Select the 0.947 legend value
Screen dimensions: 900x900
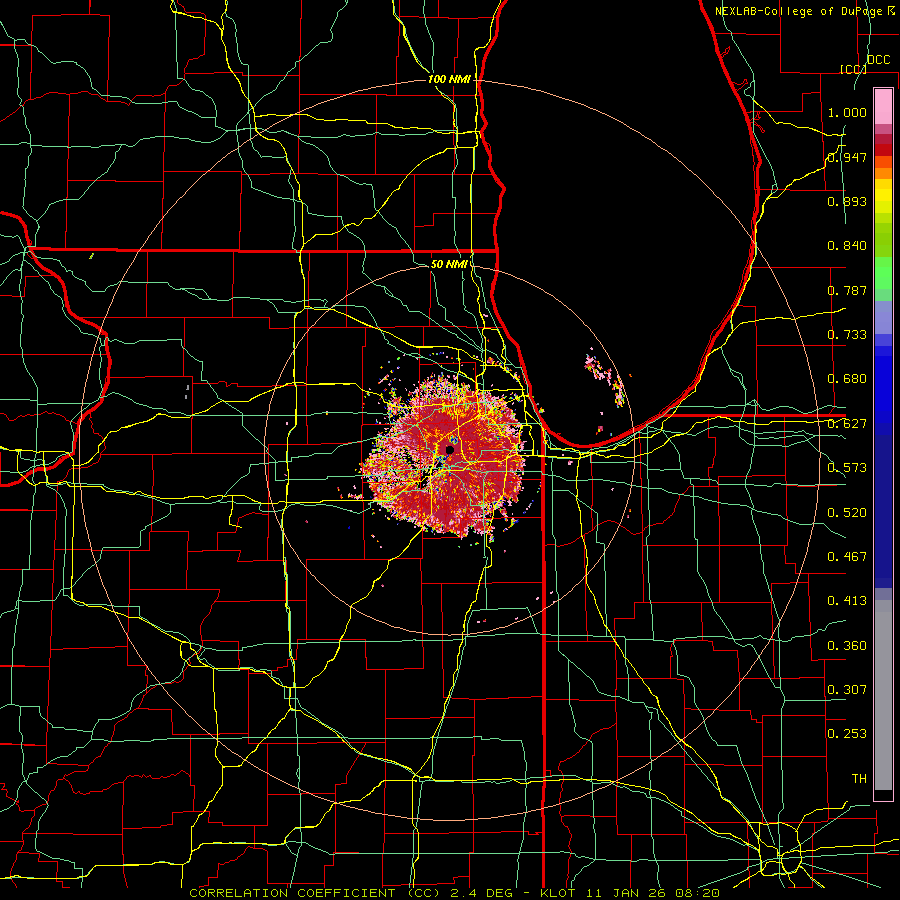coord(847,157)
